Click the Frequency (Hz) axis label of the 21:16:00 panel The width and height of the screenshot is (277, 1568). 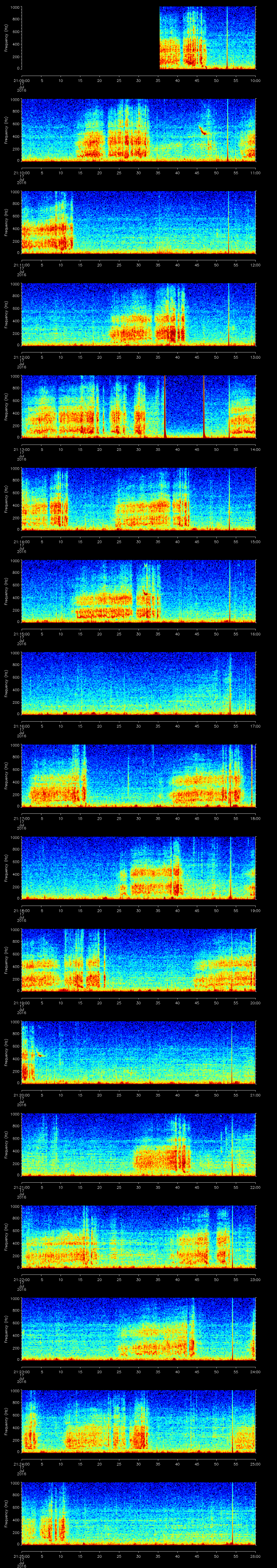coord(6,683)
